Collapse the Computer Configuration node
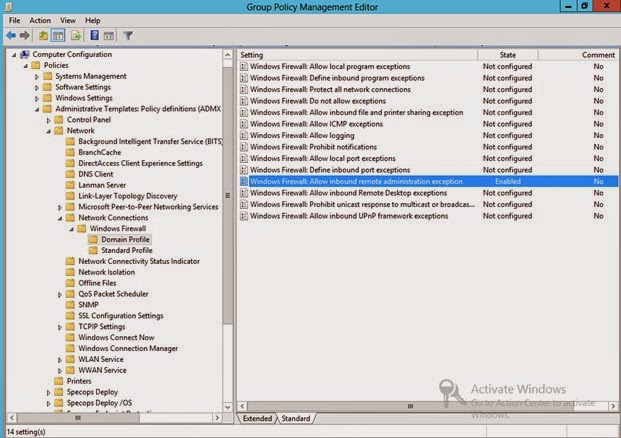621x438 pixels. 14,55
